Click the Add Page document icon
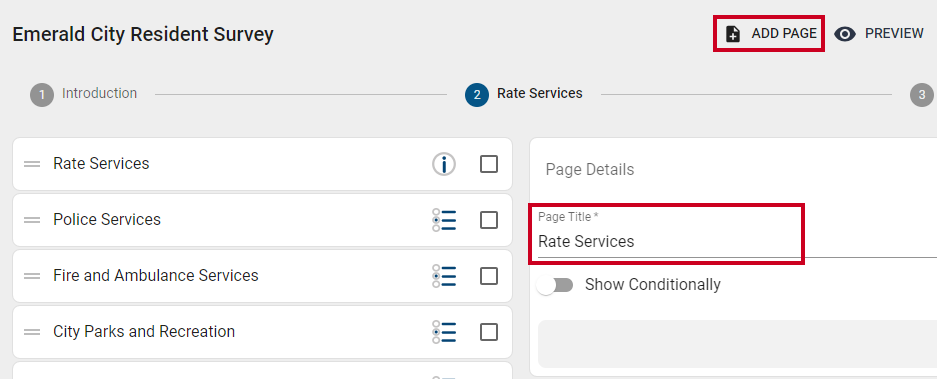937x379 pixels. 733,34
